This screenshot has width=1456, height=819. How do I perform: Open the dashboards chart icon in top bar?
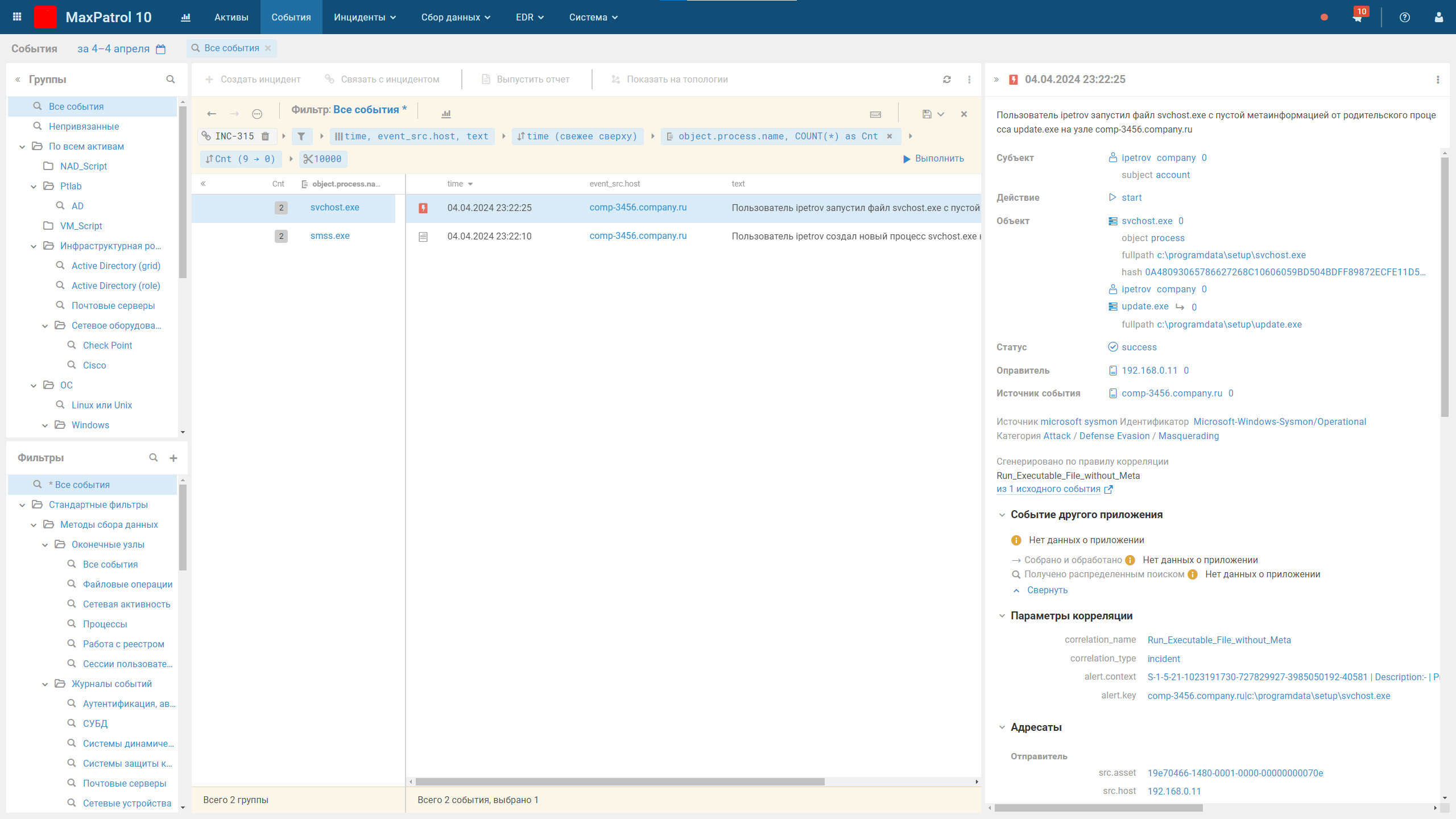coord(185,17)
